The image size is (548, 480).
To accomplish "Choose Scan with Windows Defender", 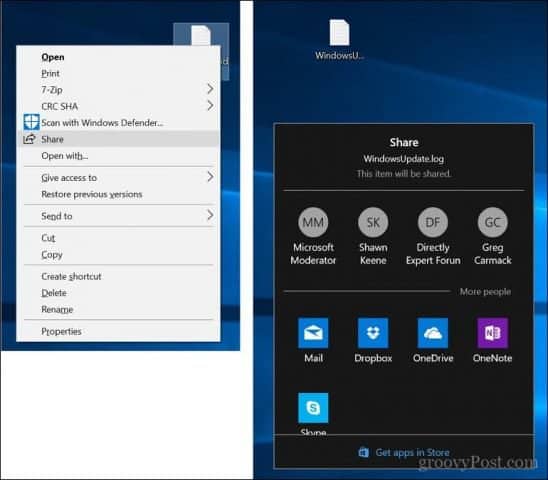I will click(118, 123).
